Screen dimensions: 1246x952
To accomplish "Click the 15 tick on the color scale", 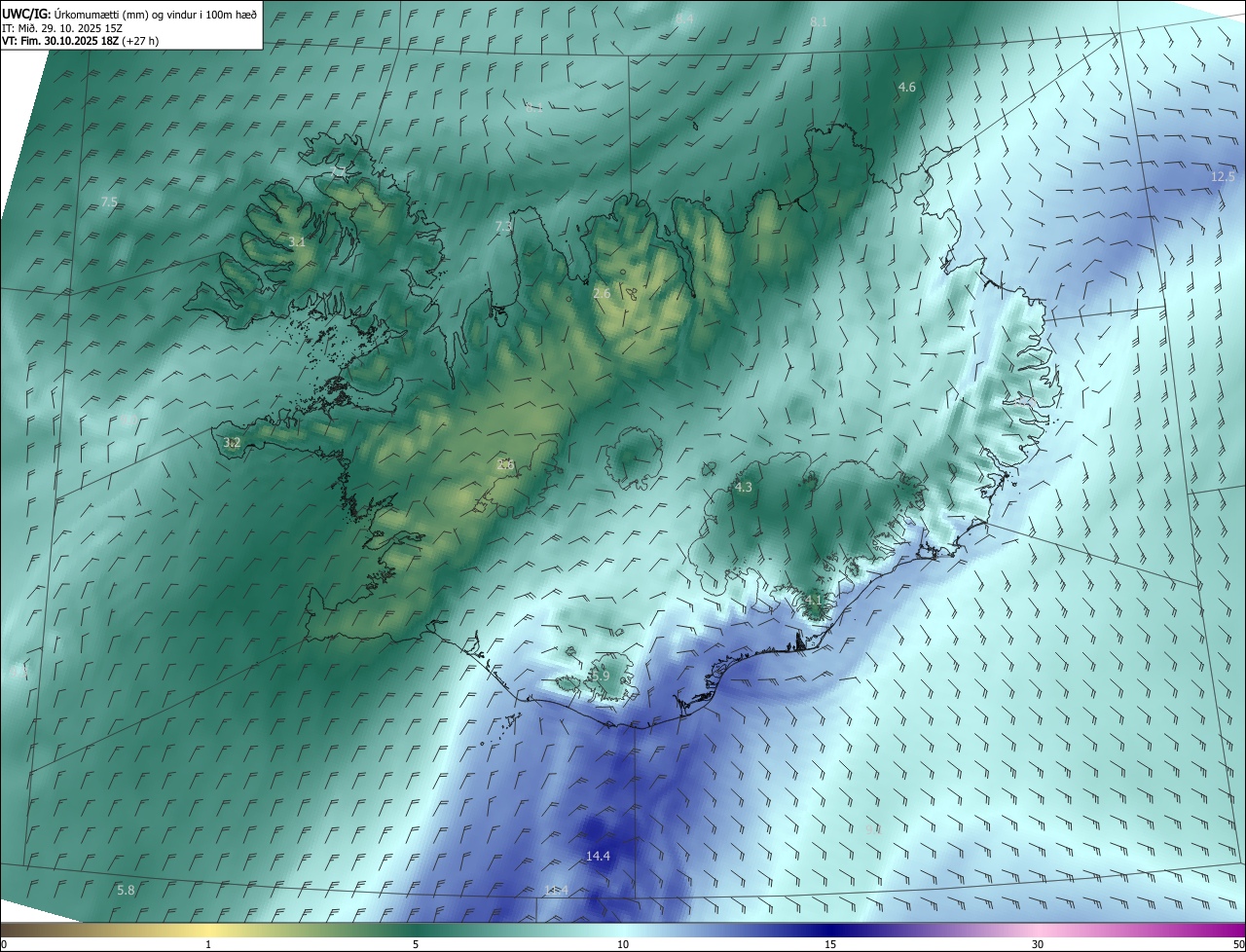I will click(x=830, y=944).
